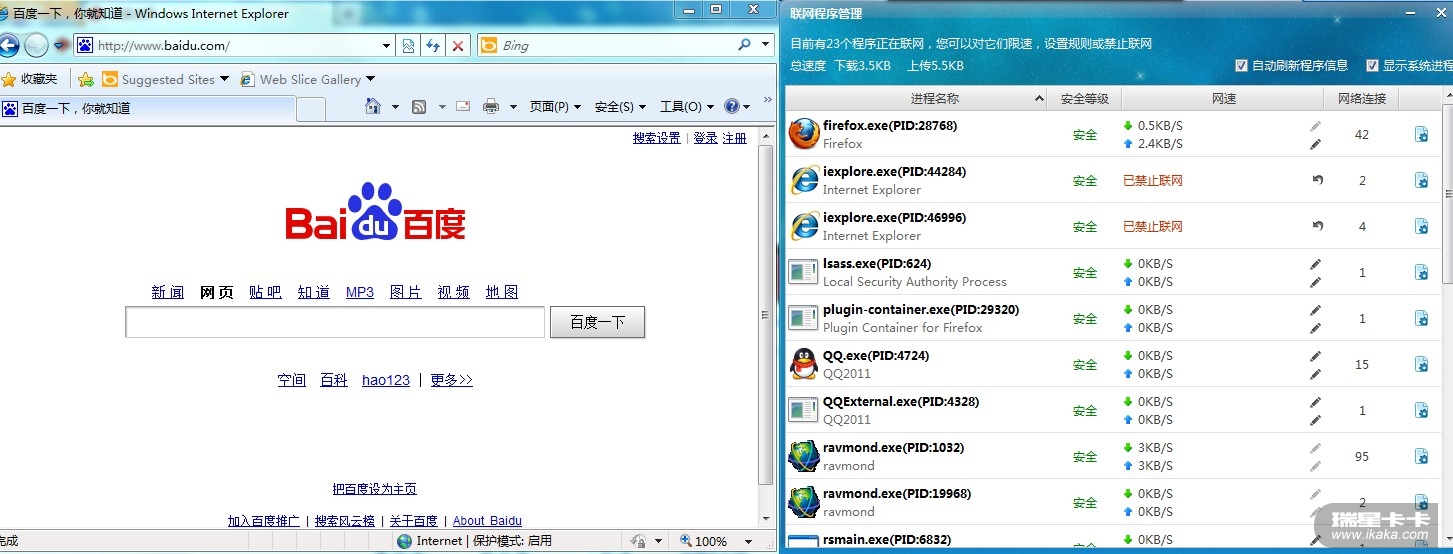This screenshot has height=554, width=1453.
Task: Open the 工具(O) menu
Action: [686, 106]
